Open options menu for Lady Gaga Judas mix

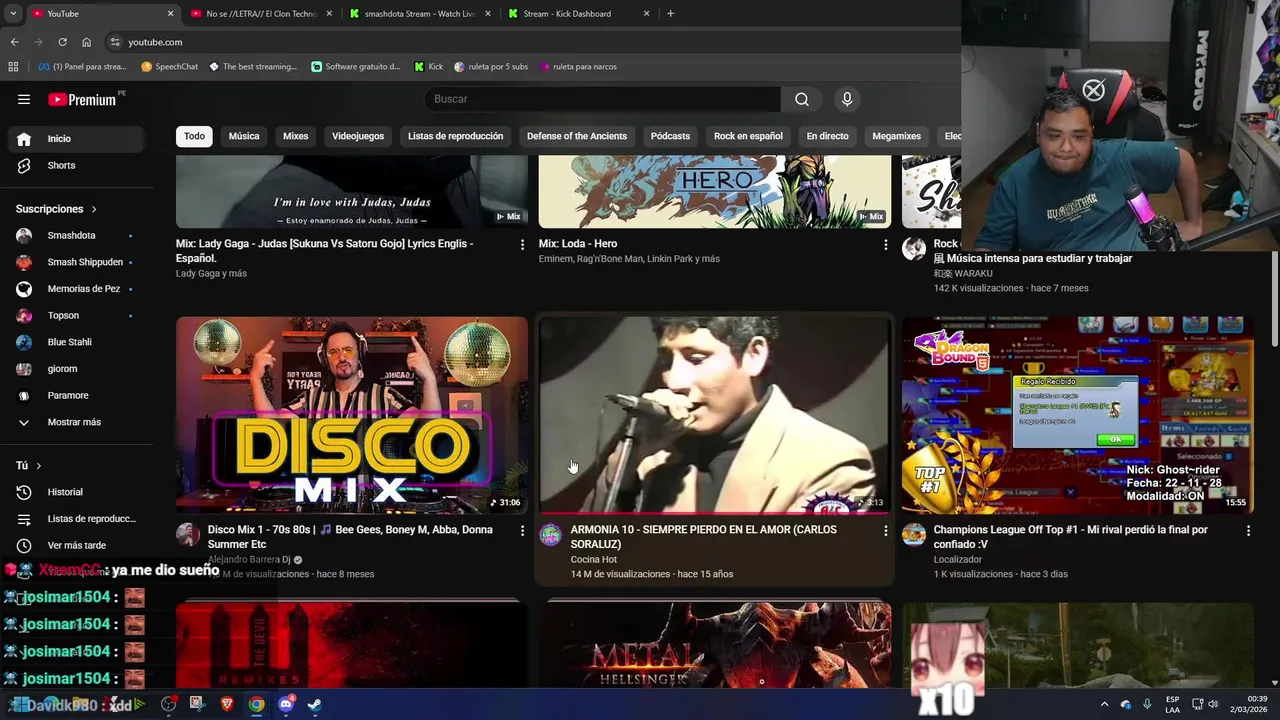[x=522, y=244]
